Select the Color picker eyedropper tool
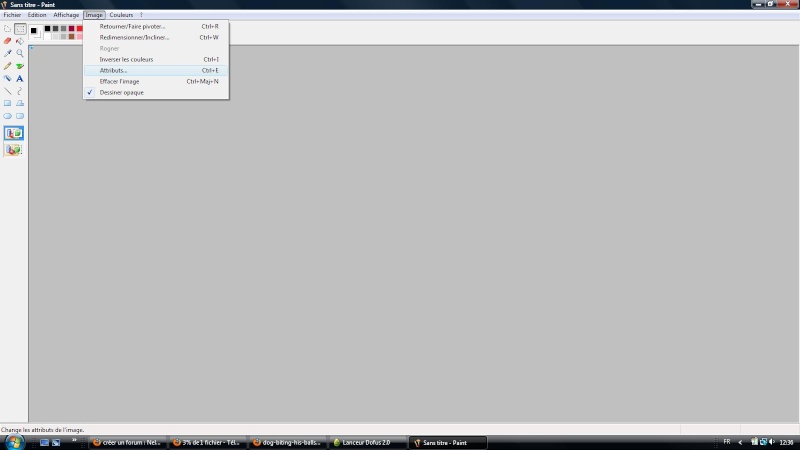Image resolution: width=800 pixels, height=450 pixels. pyautogui.click(x=7, y=54)
